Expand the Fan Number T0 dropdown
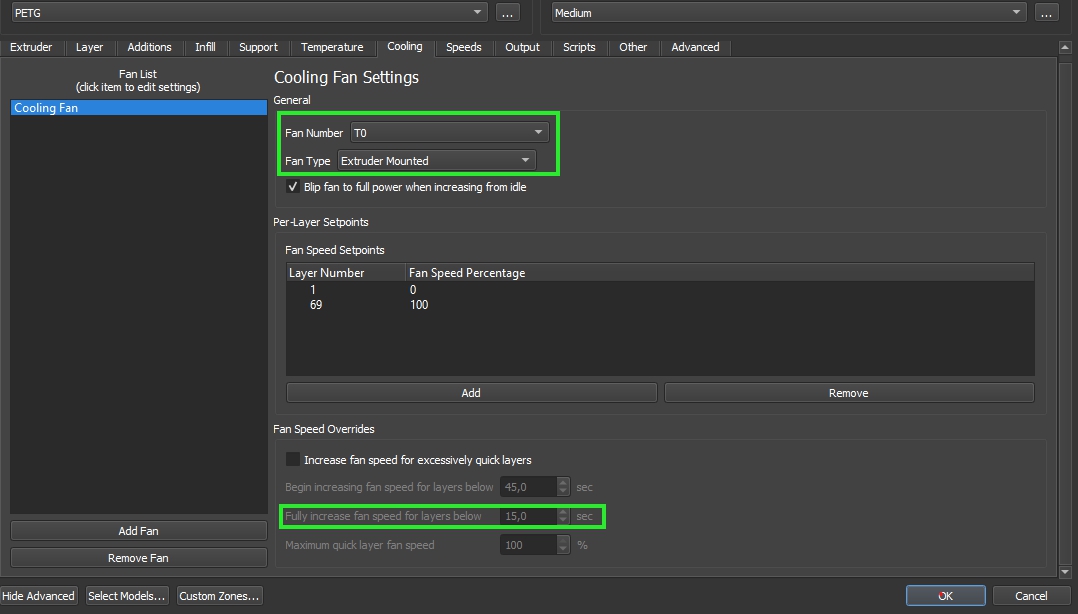This screenshot has width=1078, height=614. 449,132
